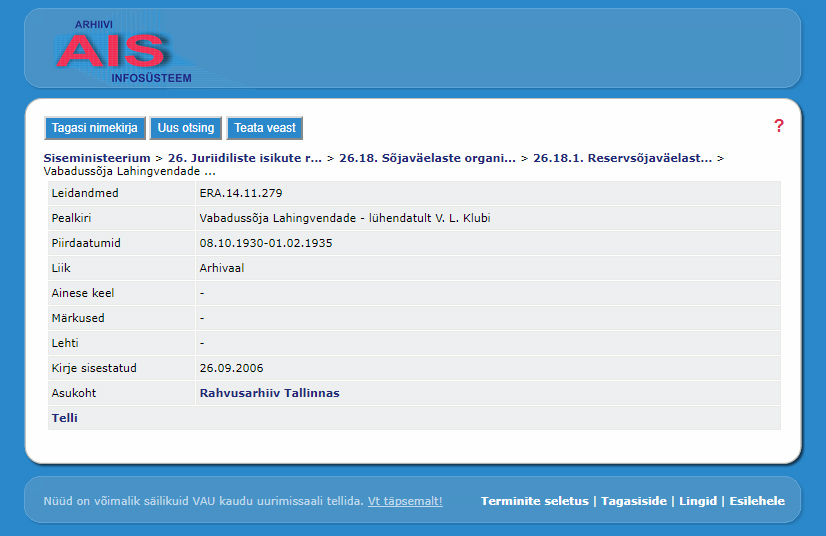
Task: Go to Lingid in the footer
Action: 698,501
